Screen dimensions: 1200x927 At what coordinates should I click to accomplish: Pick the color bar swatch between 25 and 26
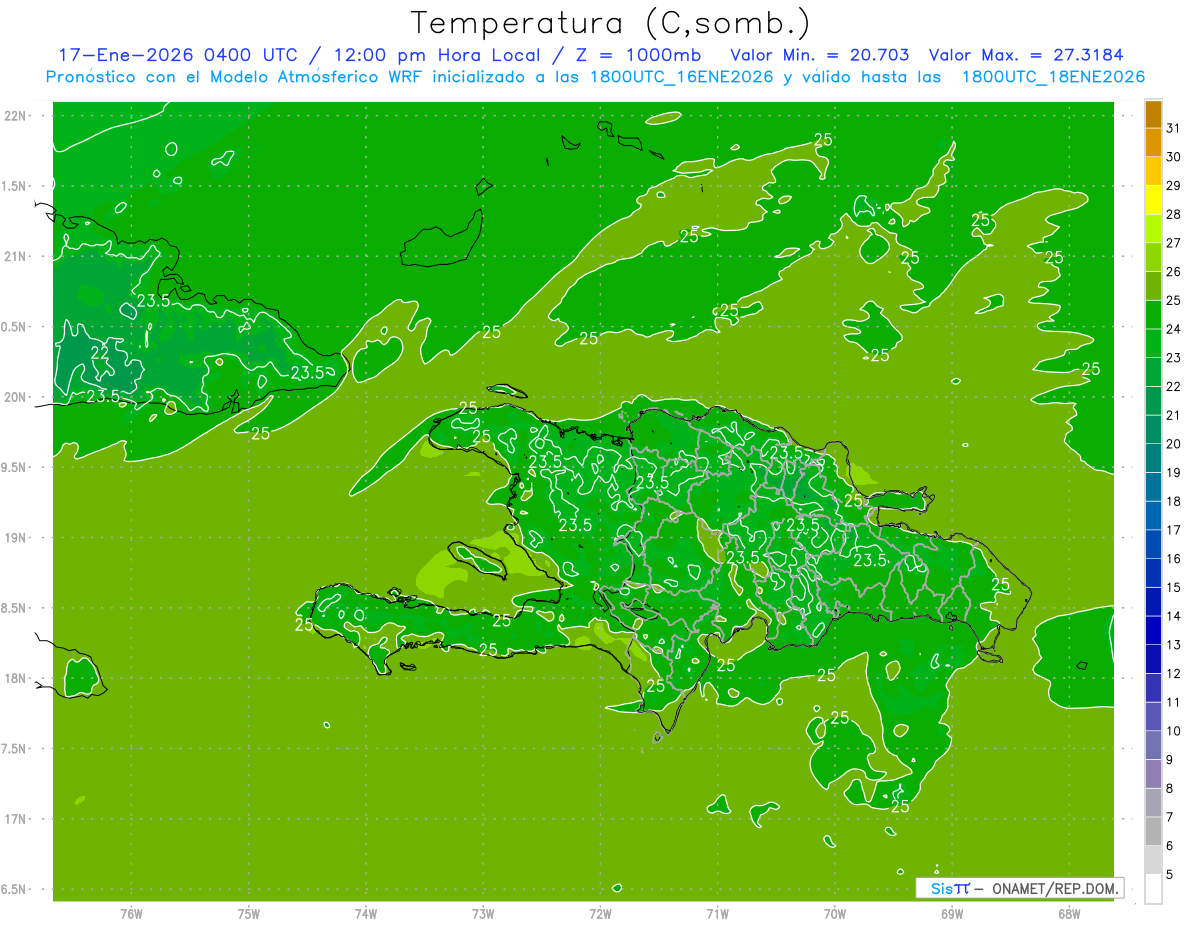pos(1153,286)
